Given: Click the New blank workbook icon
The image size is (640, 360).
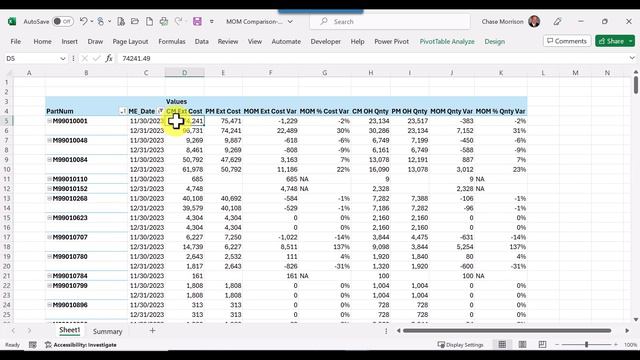Looking at the screenshot, I should (x=149, y=21).
